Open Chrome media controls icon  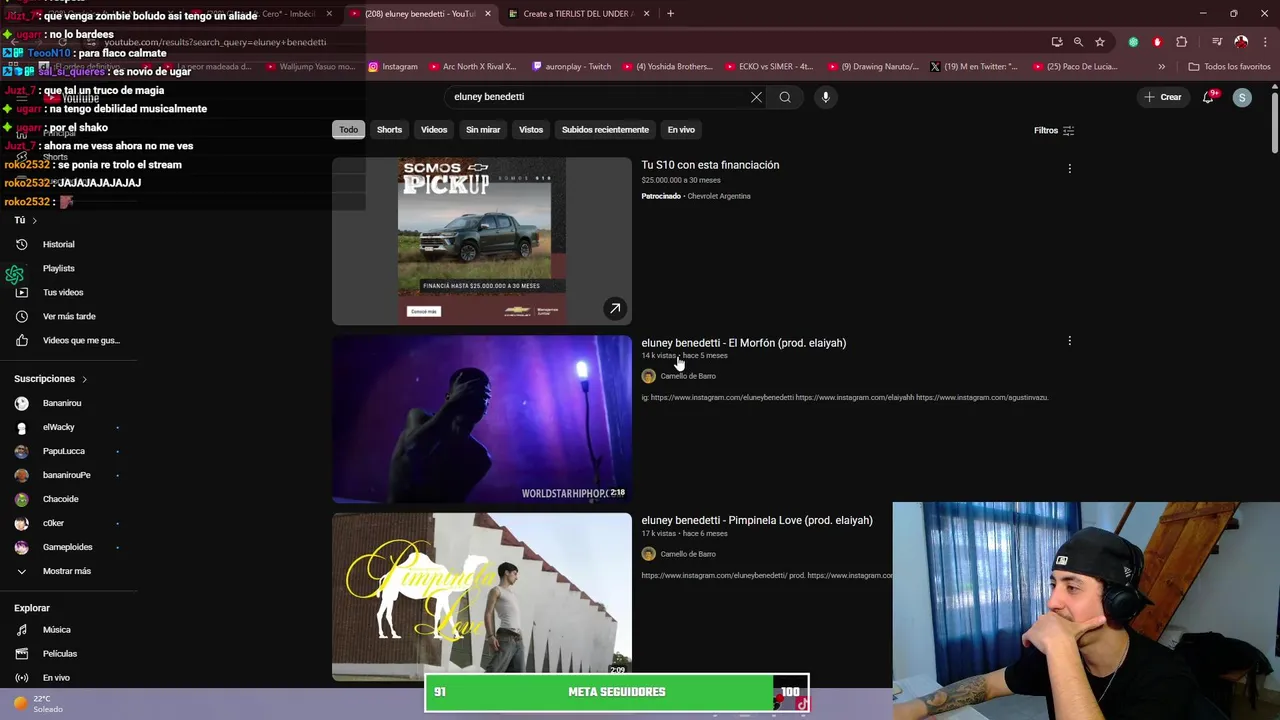pos(1217,42)
